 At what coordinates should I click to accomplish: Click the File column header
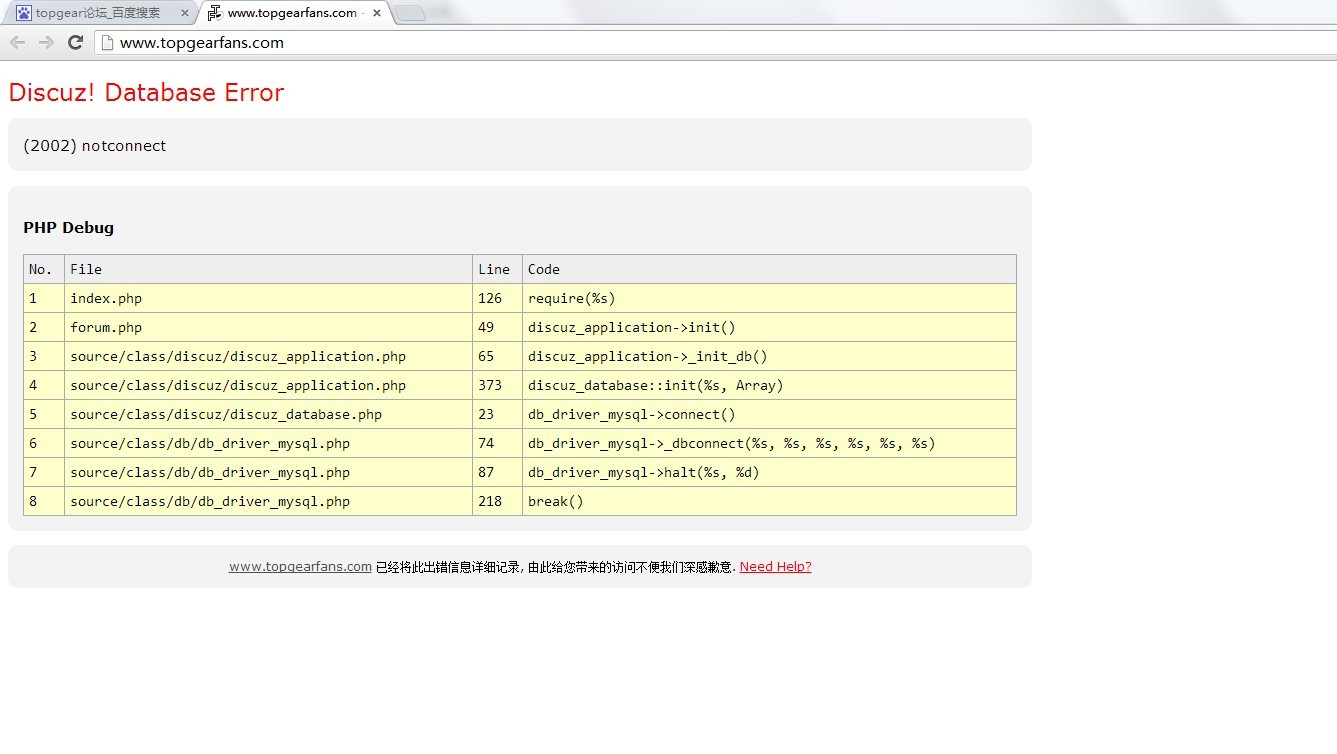pos(268,269)
